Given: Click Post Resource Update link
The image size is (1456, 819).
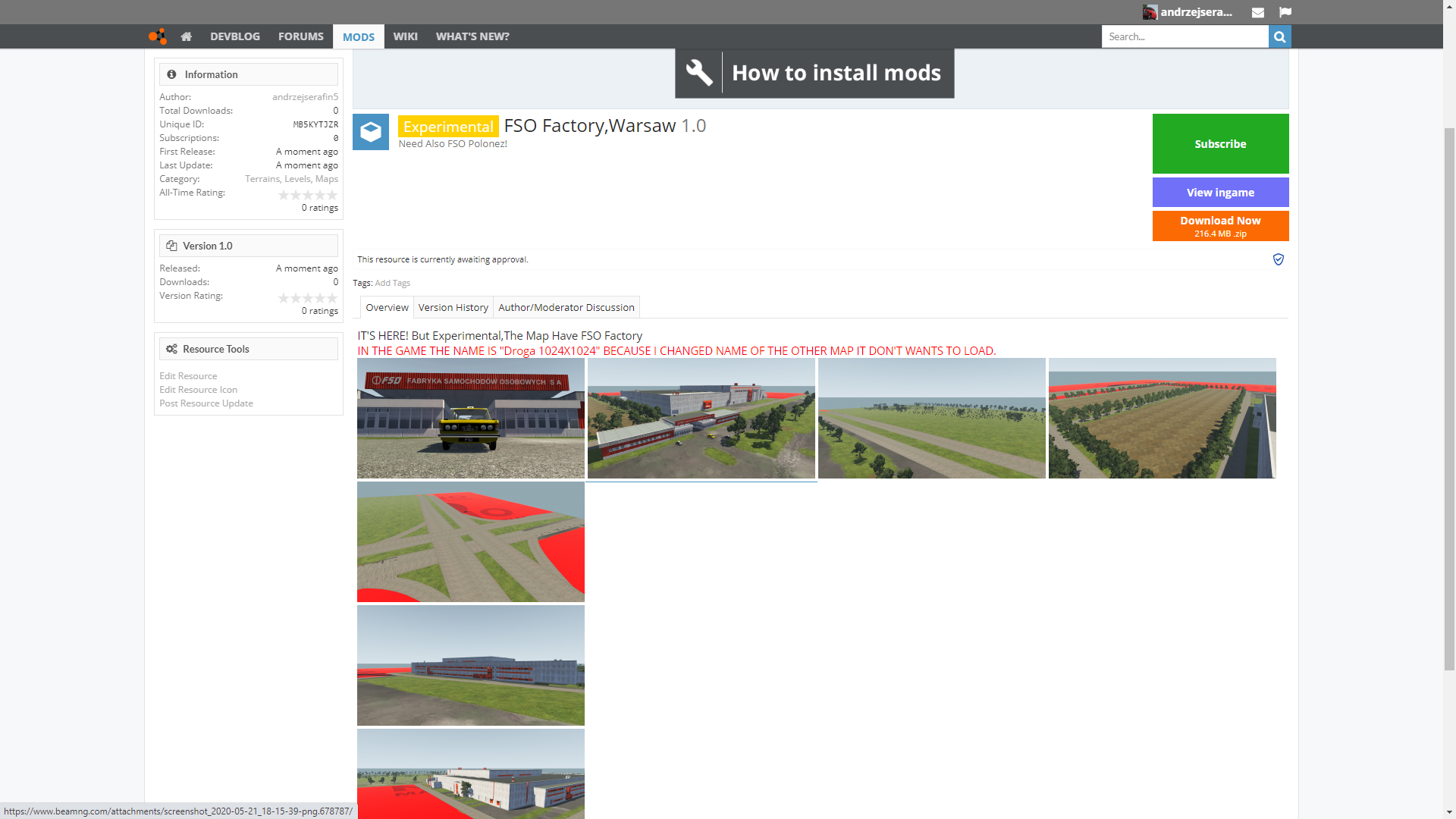Looking at the screenshot, I should click(x=206, y=403).
